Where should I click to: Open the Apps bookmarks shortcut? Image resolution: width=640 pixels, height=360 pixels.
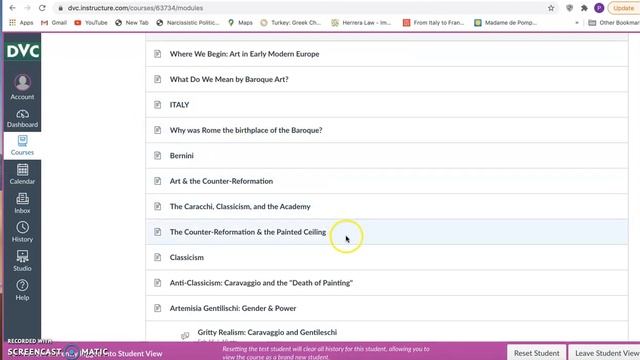tap(21, 23)
